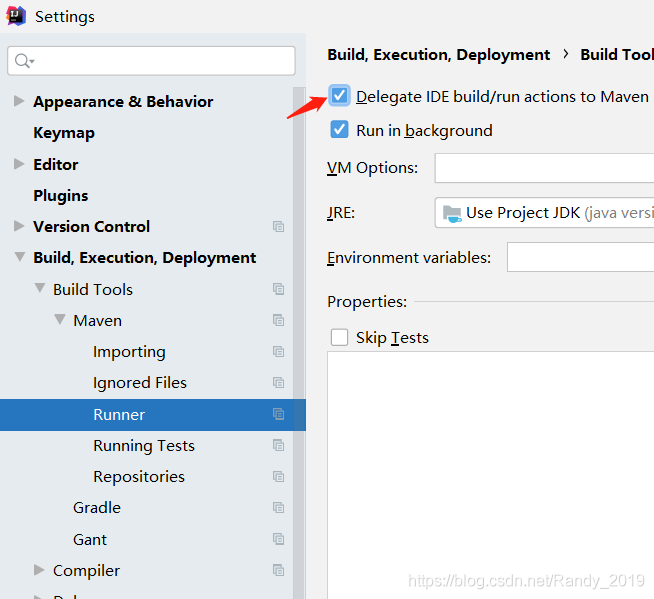The height and width of the screenshot is (599, 654).
Task: Click project-level icon beside Gradle
Action: (278, 508)
